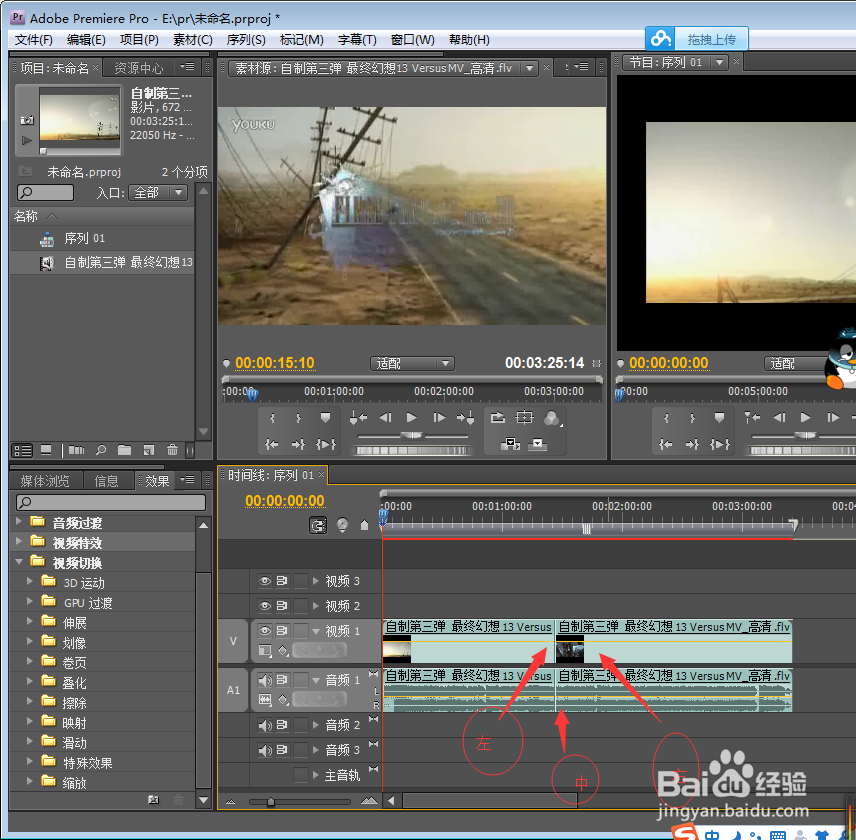Click the source Overlay edit button

pos(537,444)
